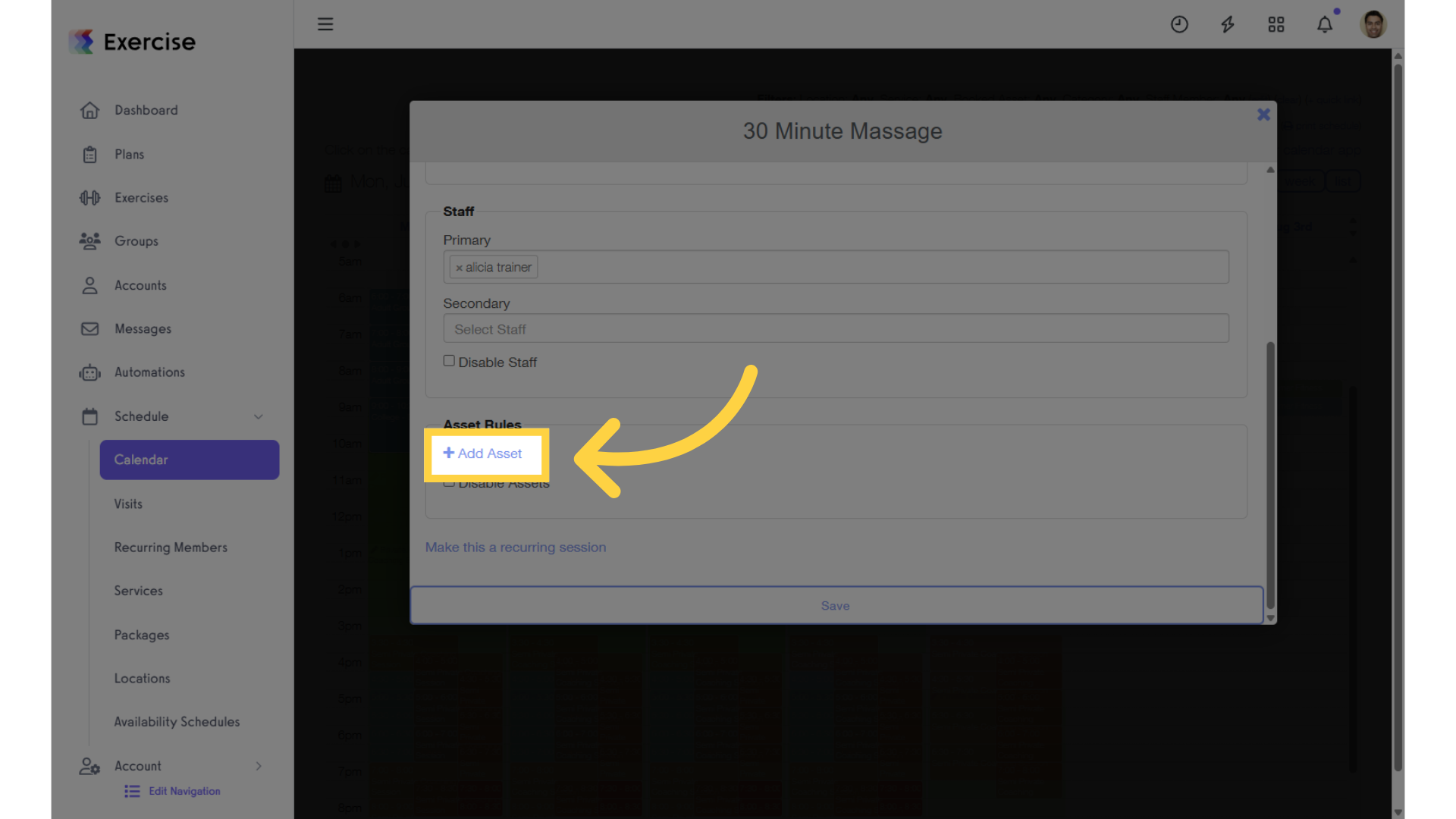Viewport: 1456px width, 819px height.
Task: Open the hamburger menu icon
Action: pyautogui.click(x=325, y=24)
